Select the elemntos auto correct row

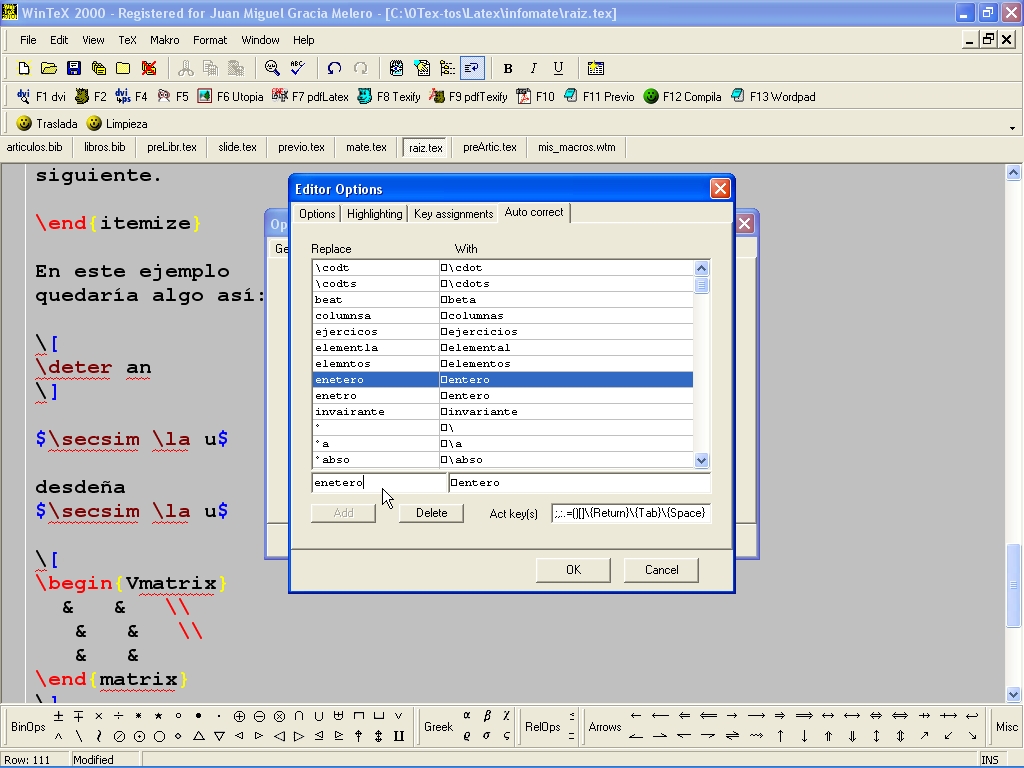[503, 364]
